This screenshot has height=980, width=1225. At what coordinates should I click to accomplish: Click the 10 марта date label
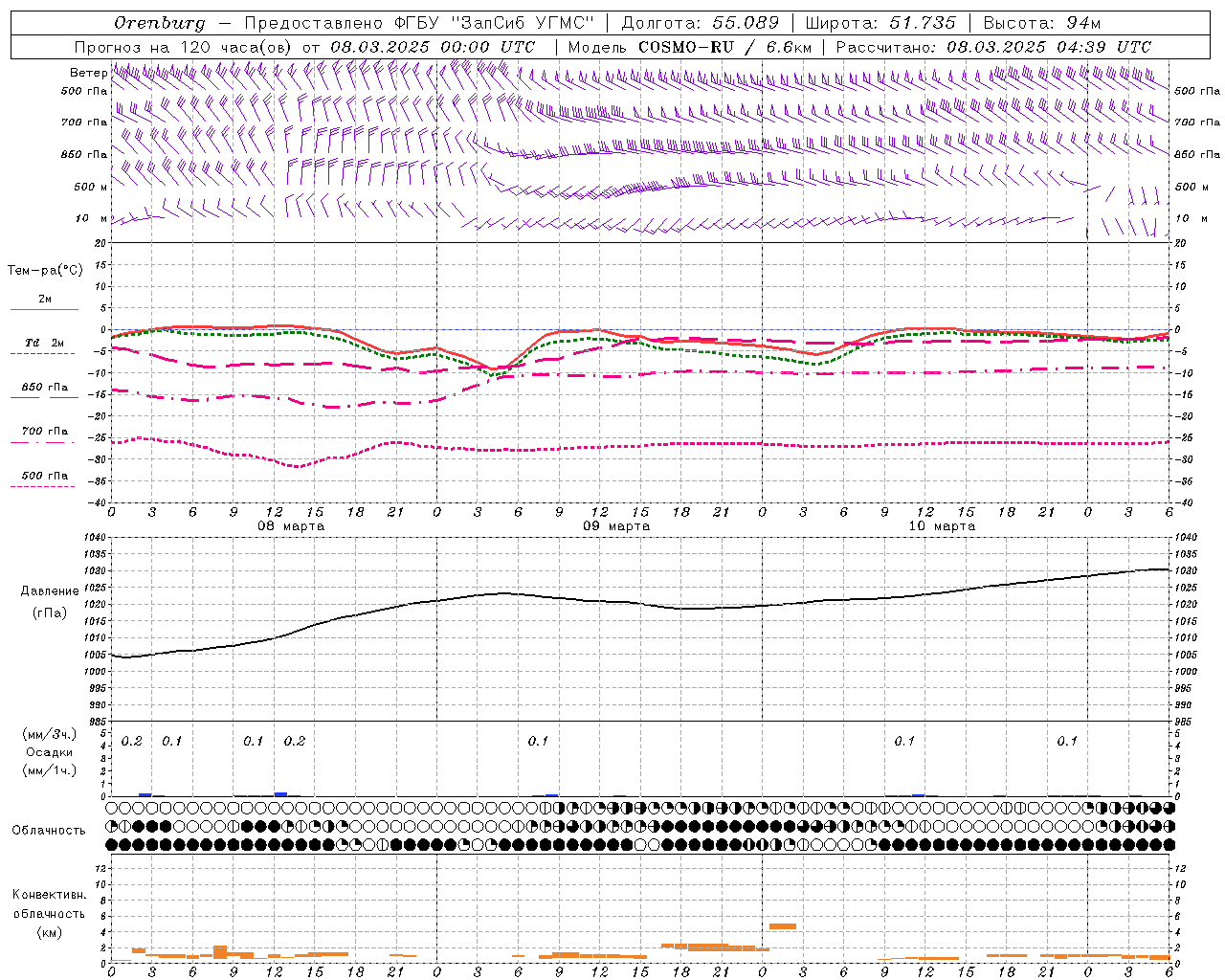942,526
